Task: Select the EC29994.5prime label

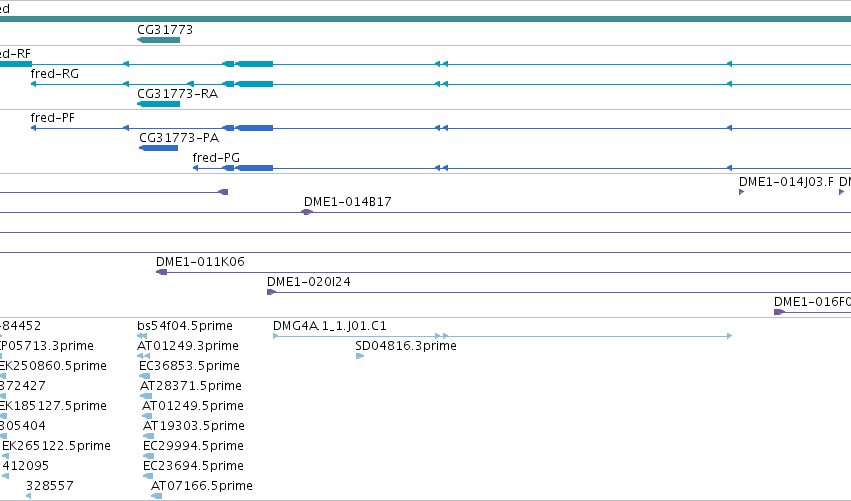Action: click(x=193, y=446)
